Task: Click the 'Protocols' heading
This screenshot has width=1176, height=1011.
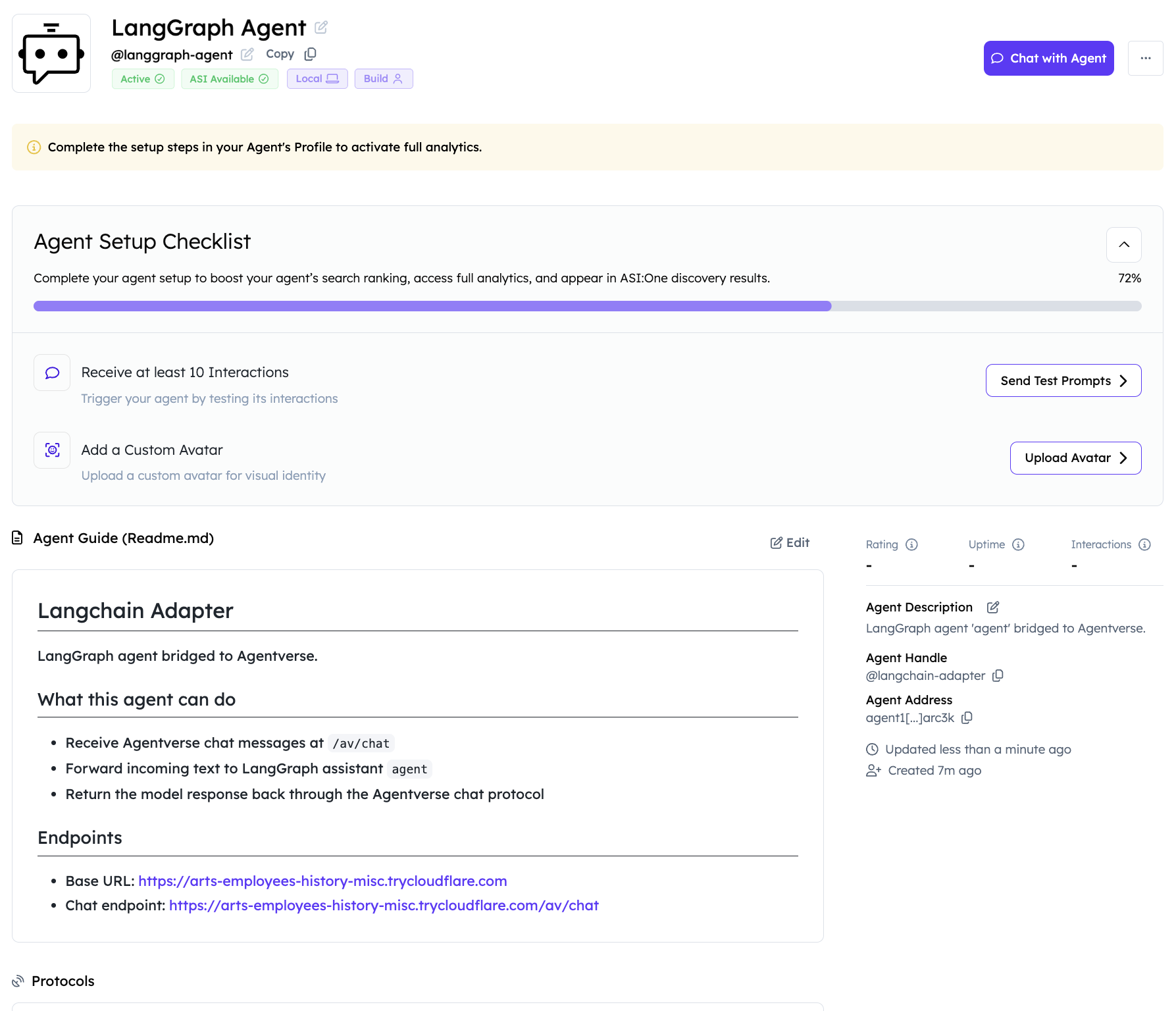Action: coord(63,981)
